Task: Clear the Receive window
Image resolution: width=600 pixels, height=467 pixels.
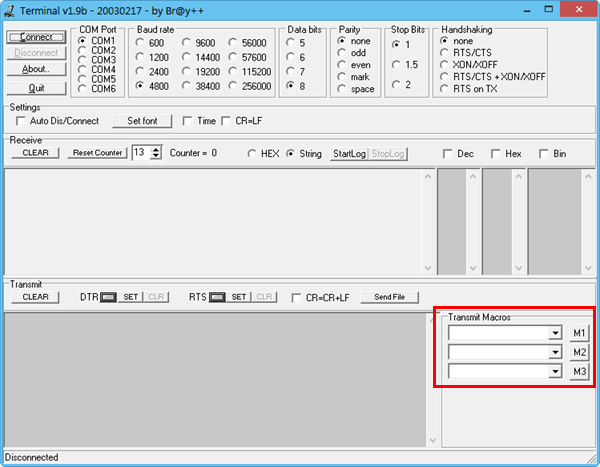Action: [35, 153]
